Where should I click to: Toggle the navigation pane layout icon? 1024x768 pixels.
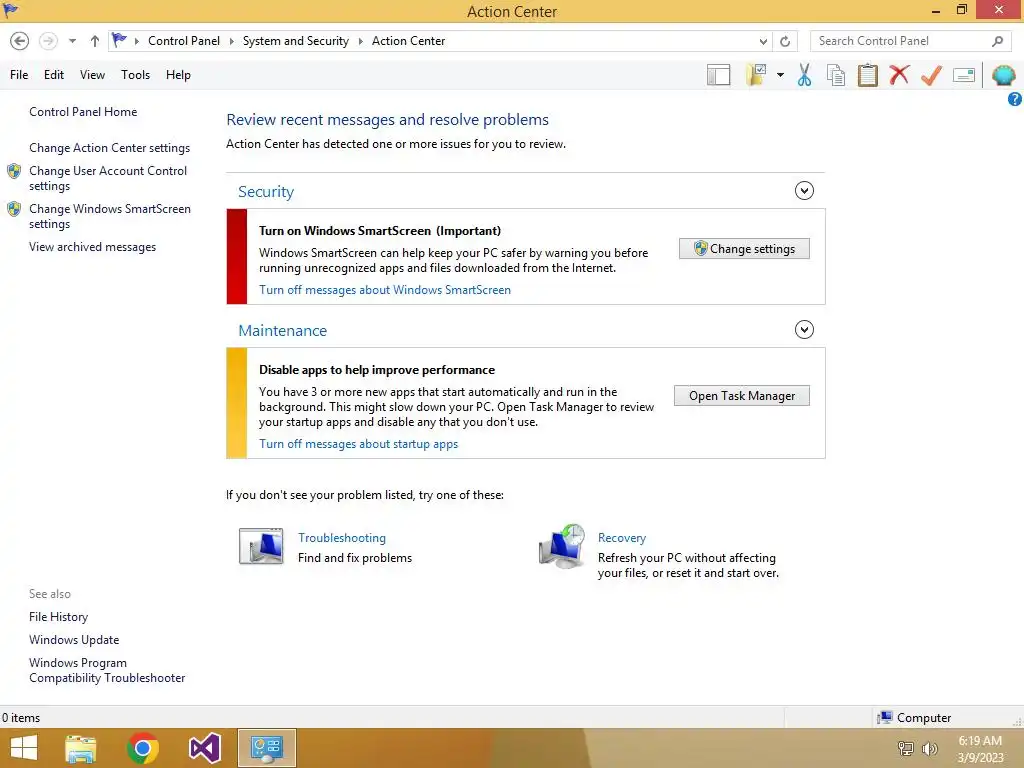tap(718, 75)
